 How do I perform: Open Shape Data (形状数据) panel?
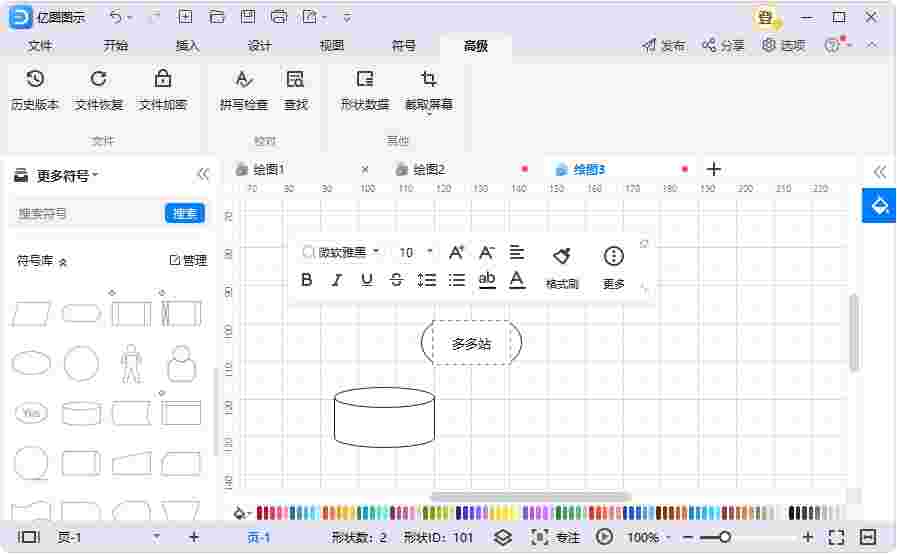[x=364, y=90]
